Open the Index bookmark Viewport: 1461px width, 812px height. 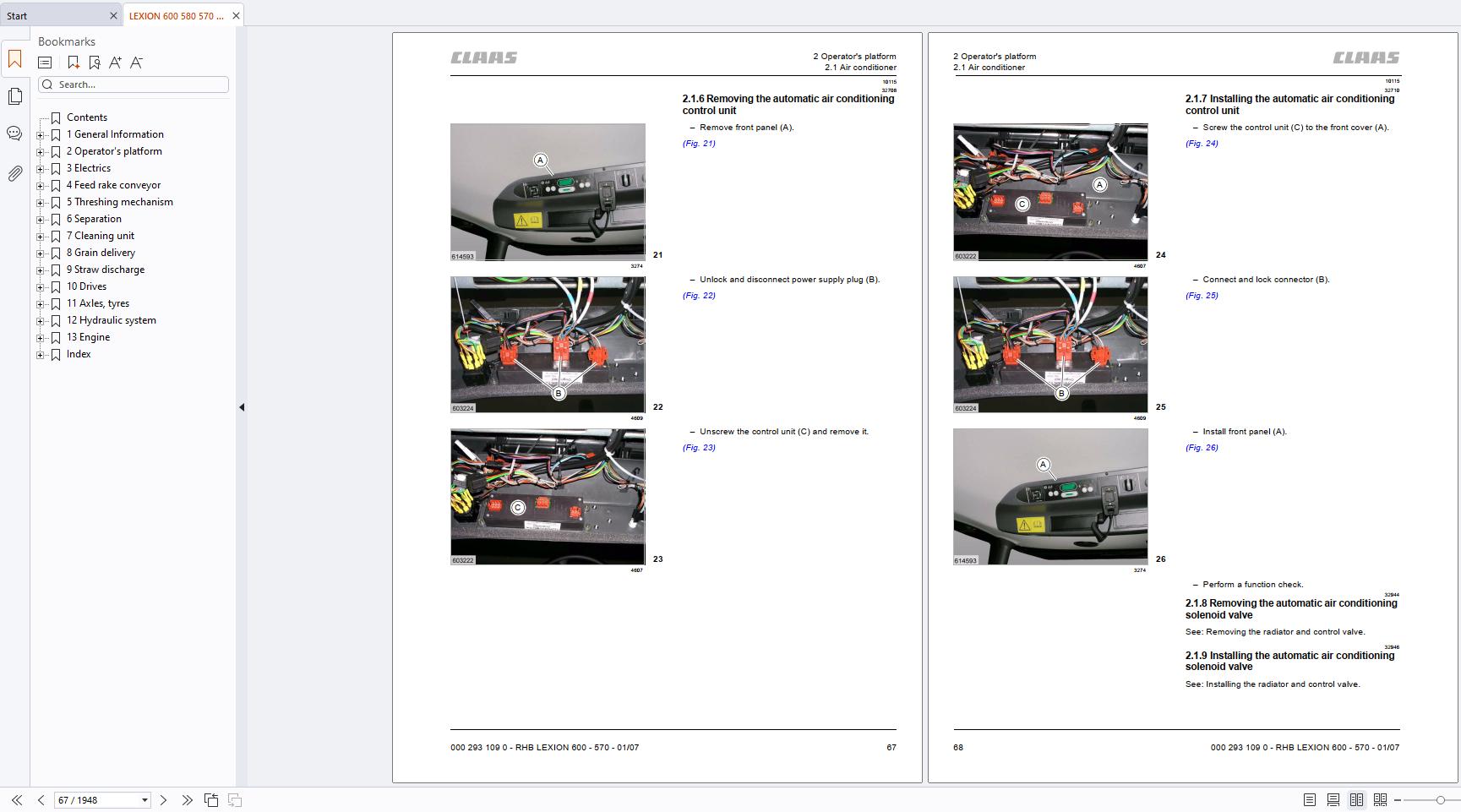coord(79,354)
